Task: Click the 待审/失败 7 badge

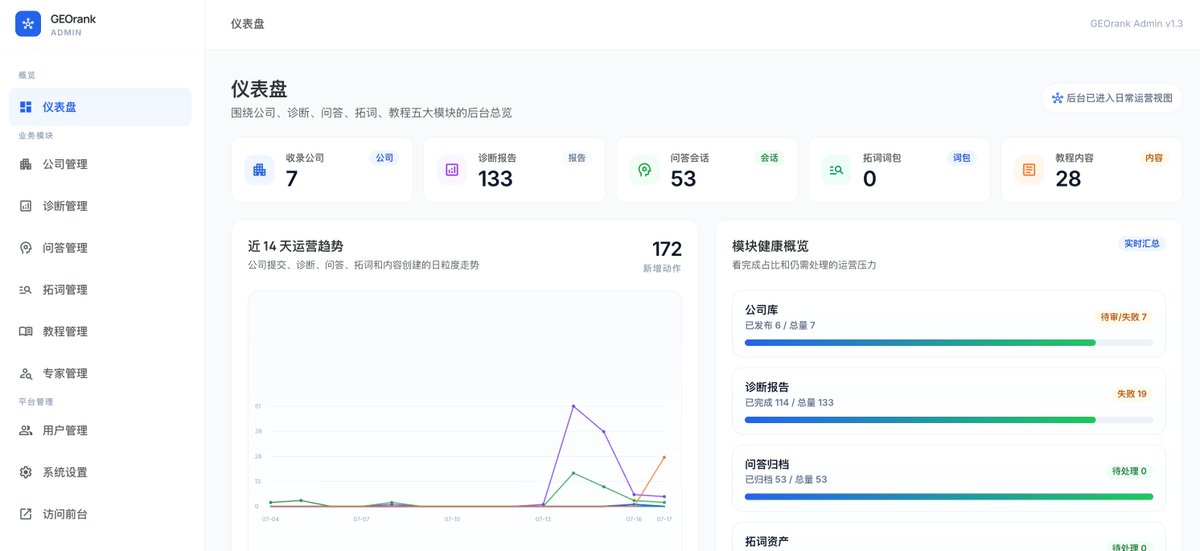Action: pyautogui.click(x=1123, y=317)
